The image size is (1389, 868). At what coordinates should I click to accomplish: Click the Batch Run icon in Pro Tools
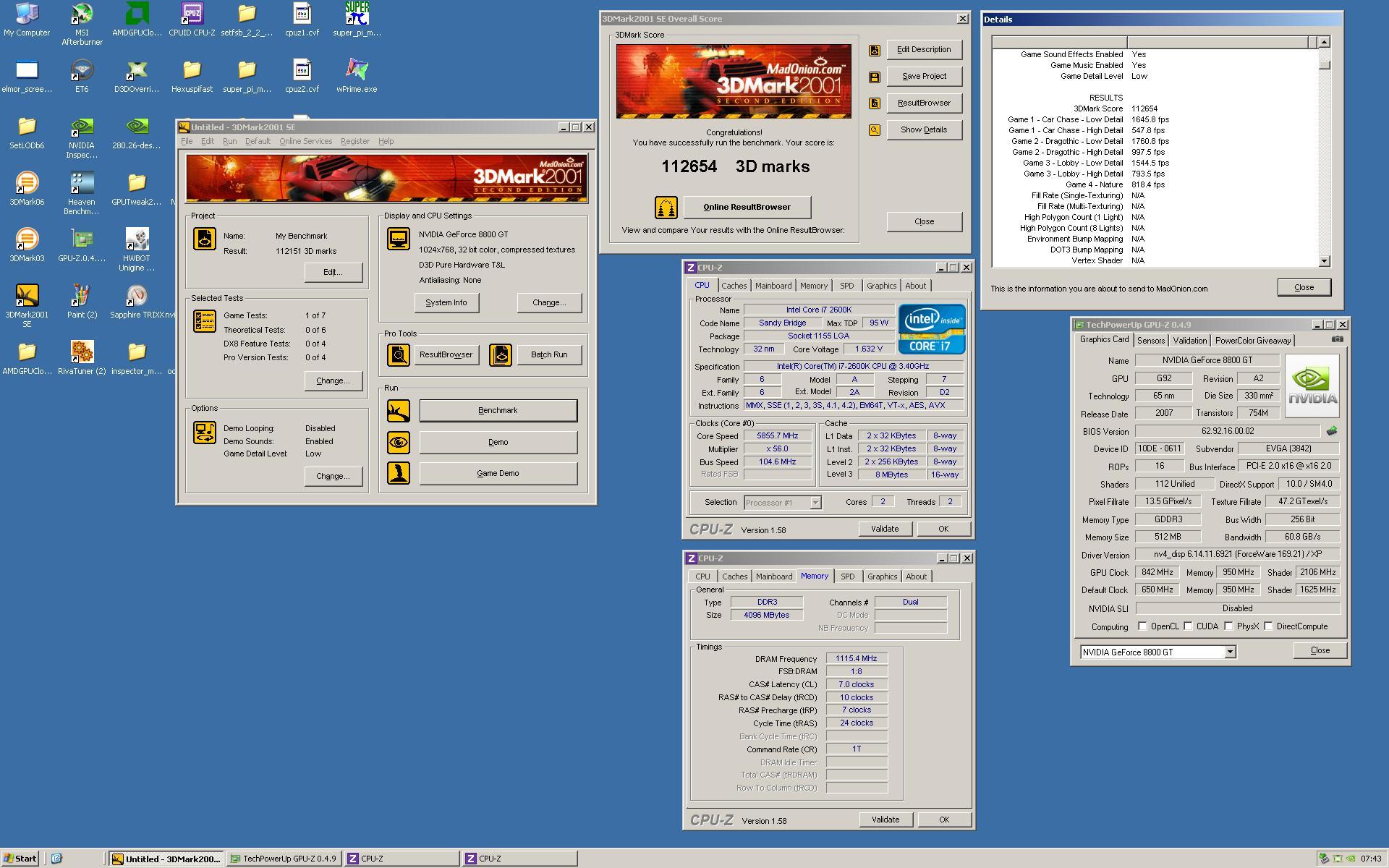[501, 354]
